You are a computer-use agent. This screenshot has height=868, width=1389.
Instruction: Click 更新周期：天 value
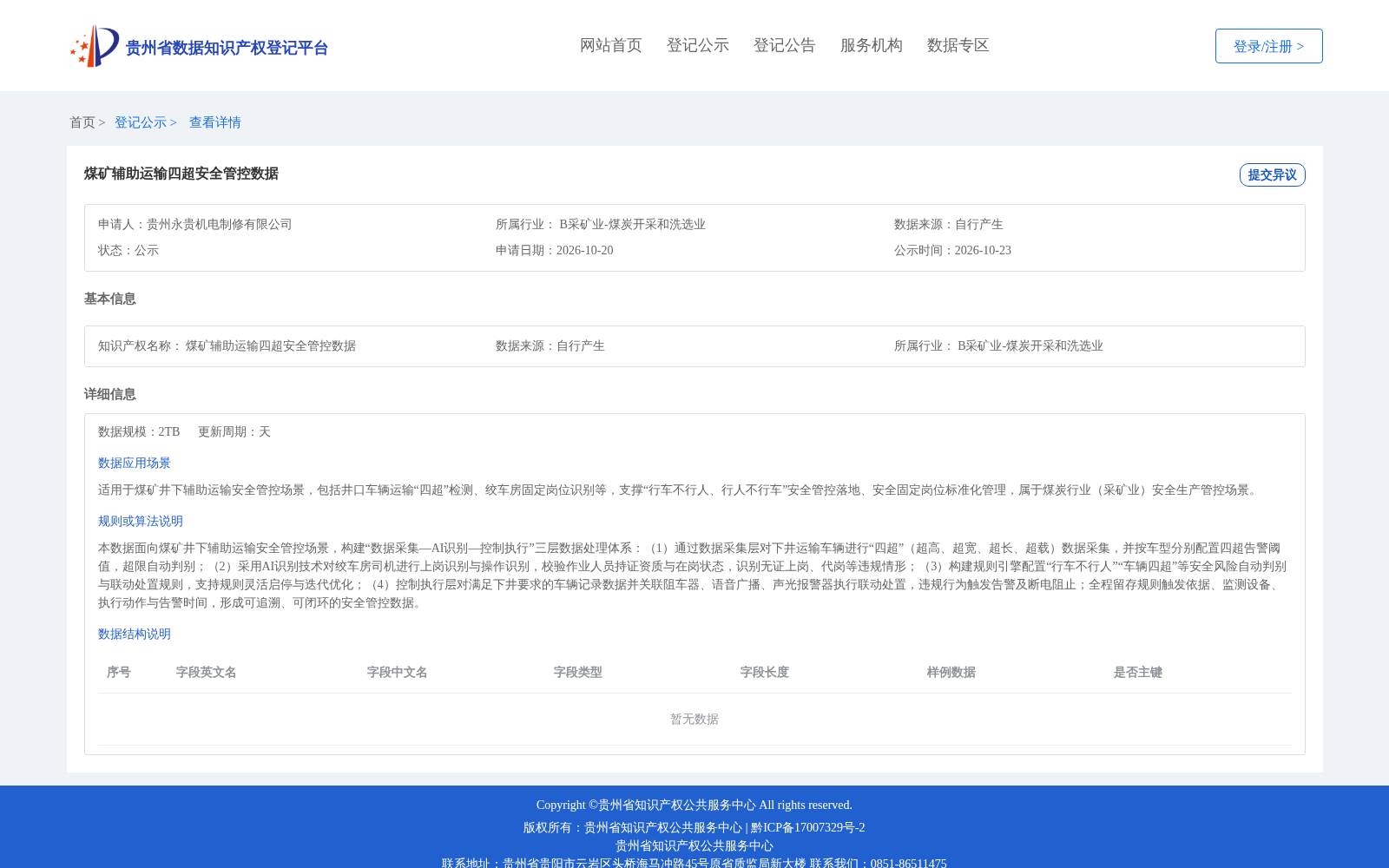pos(234,432)
